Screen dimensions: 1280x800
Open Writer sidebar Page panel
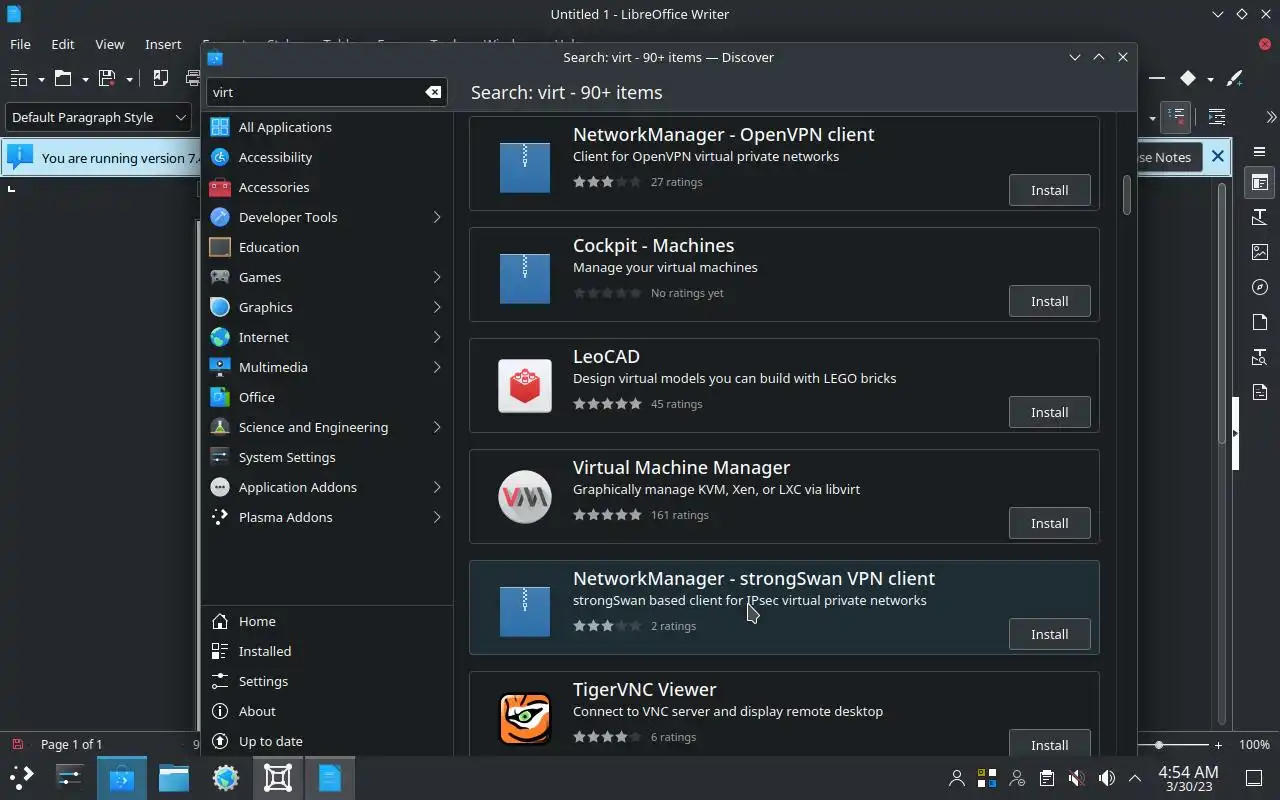[1260, 322]
